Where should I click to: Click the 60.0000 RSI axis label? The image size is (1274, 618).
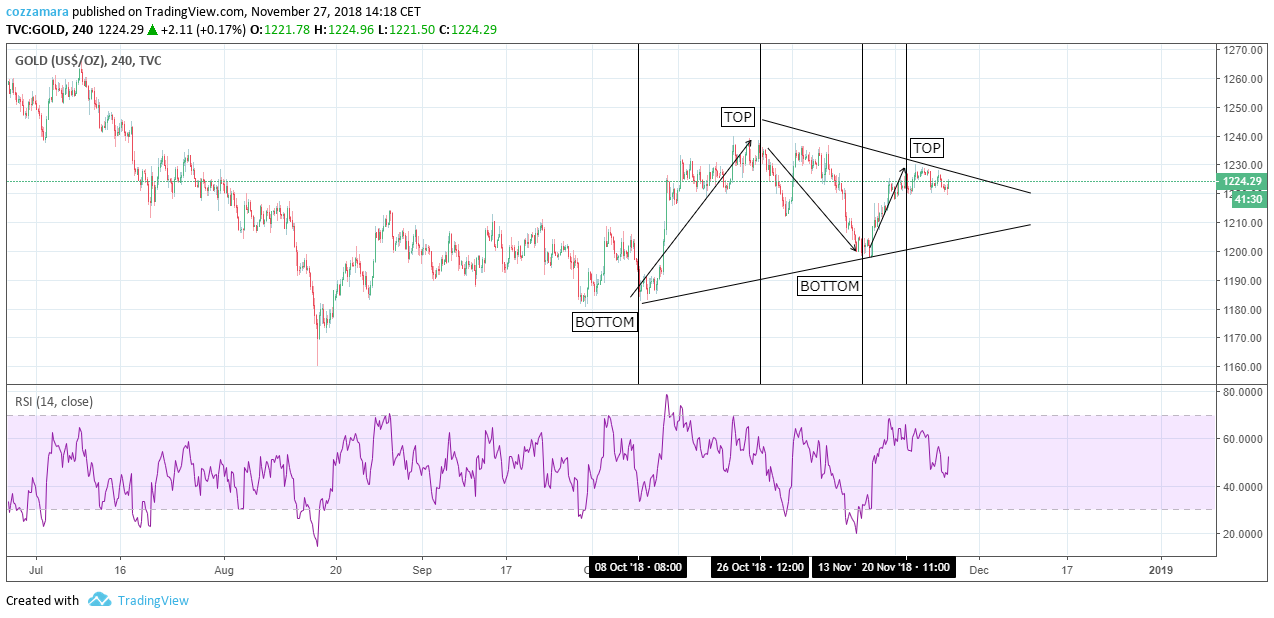coord(1244,439)
